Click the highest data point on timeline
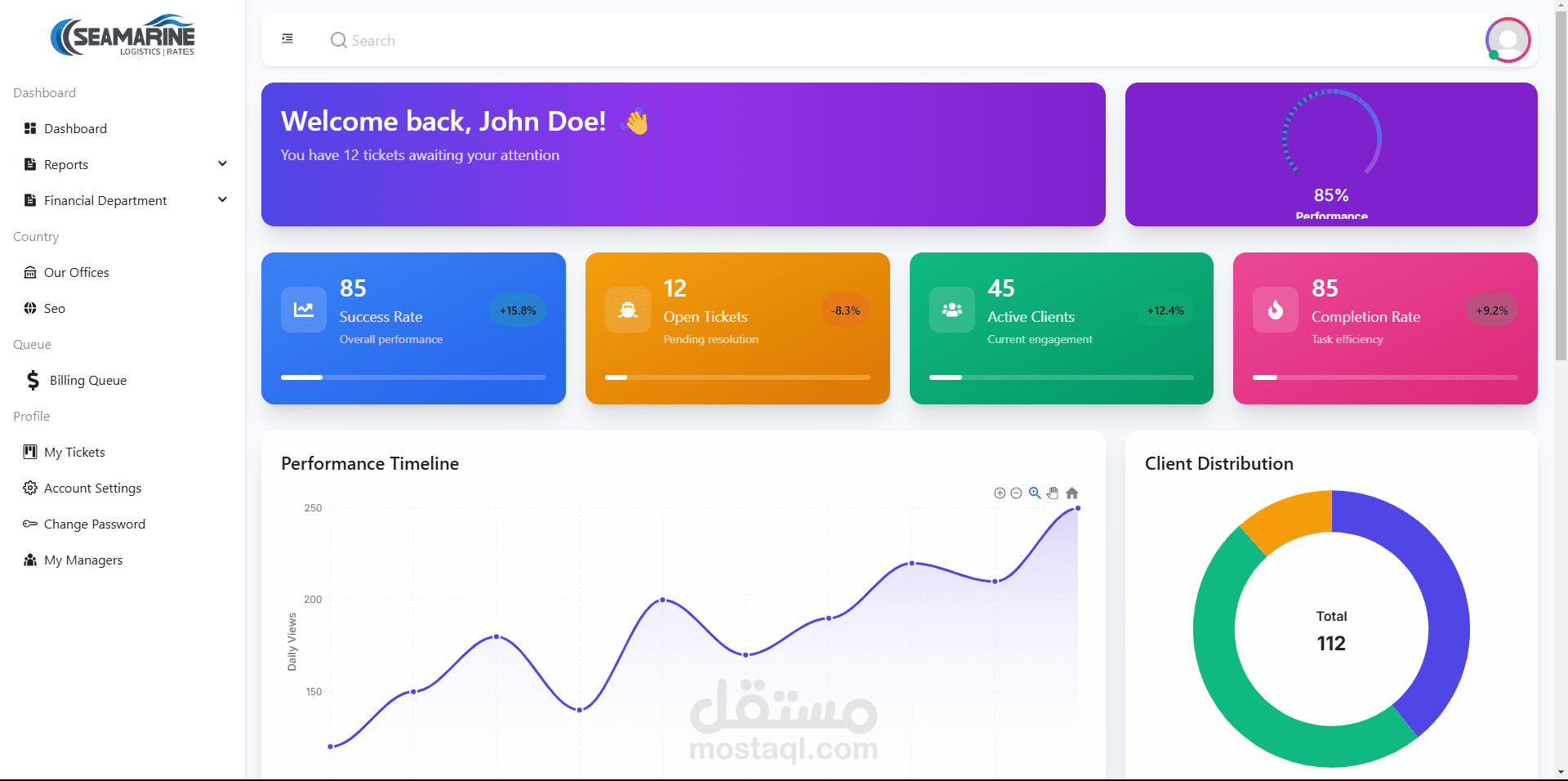This screenshot has height=781, width=1568. click(x=1078, y=508)
